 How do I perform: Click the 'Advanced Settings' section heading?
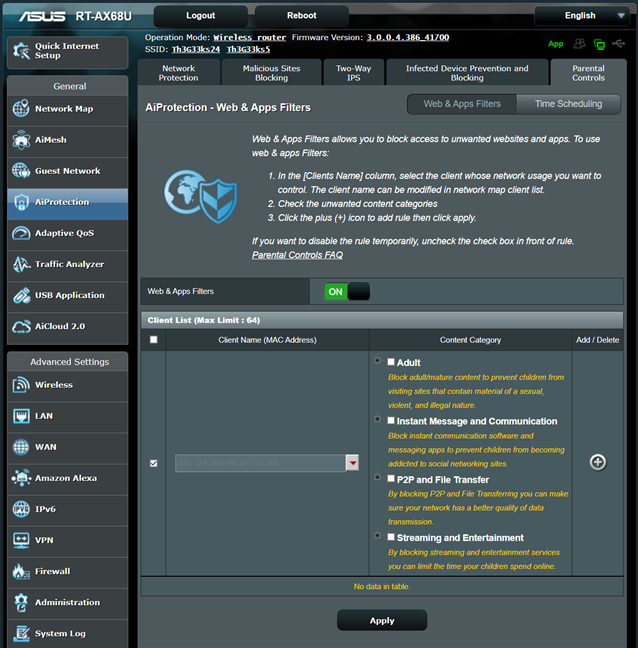tap(69, 362)
